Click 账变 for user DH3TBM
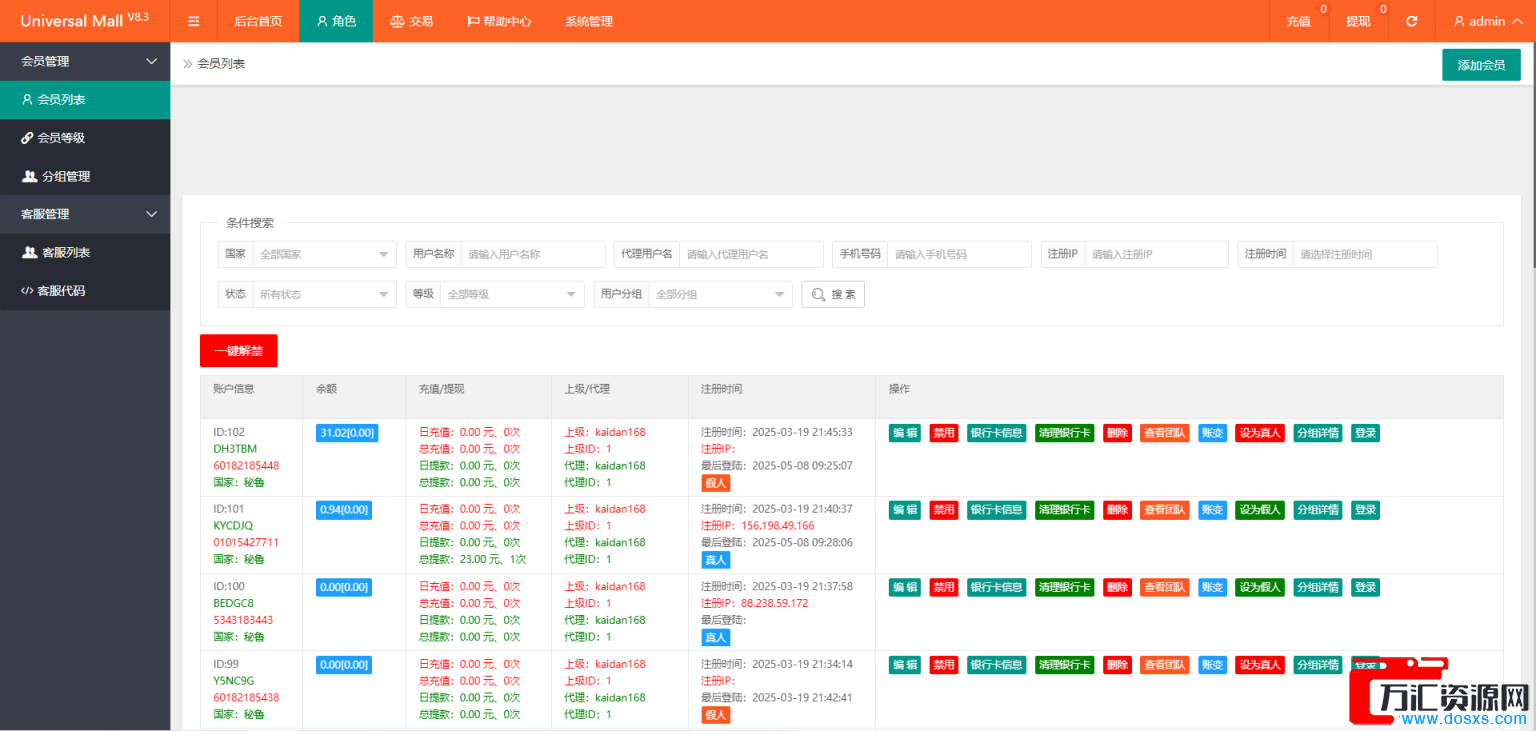This screenshot has width=1536, height=731. click(x=1212, y=433)
